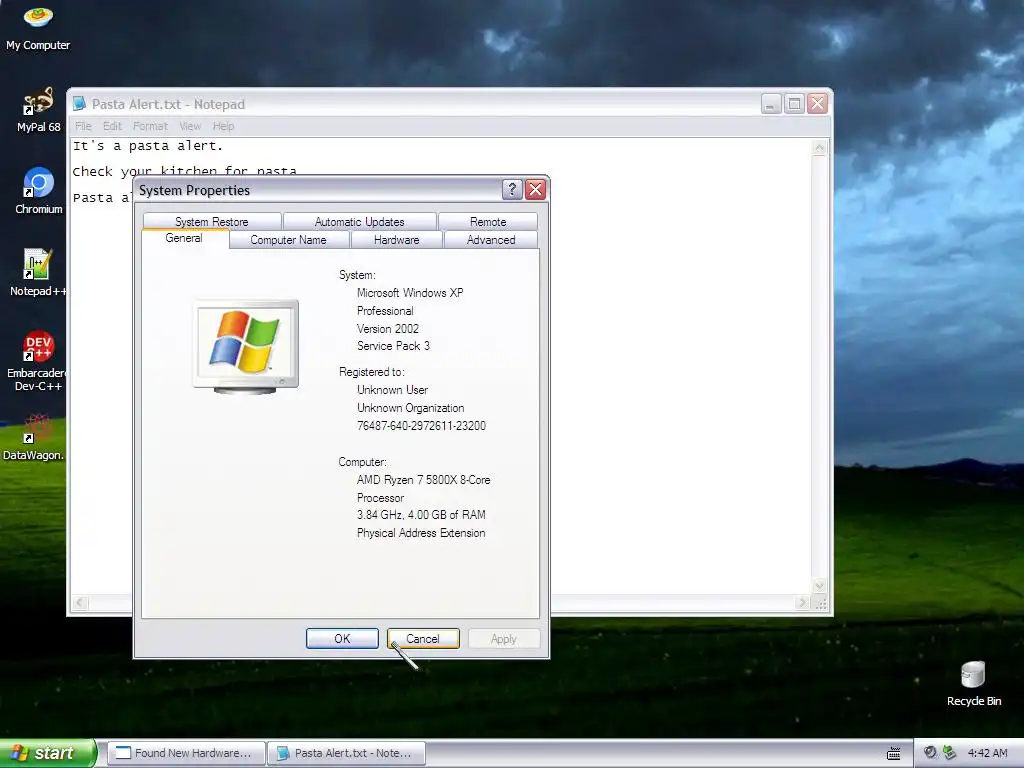Close the System Properties dialog

tap(536, 190)
